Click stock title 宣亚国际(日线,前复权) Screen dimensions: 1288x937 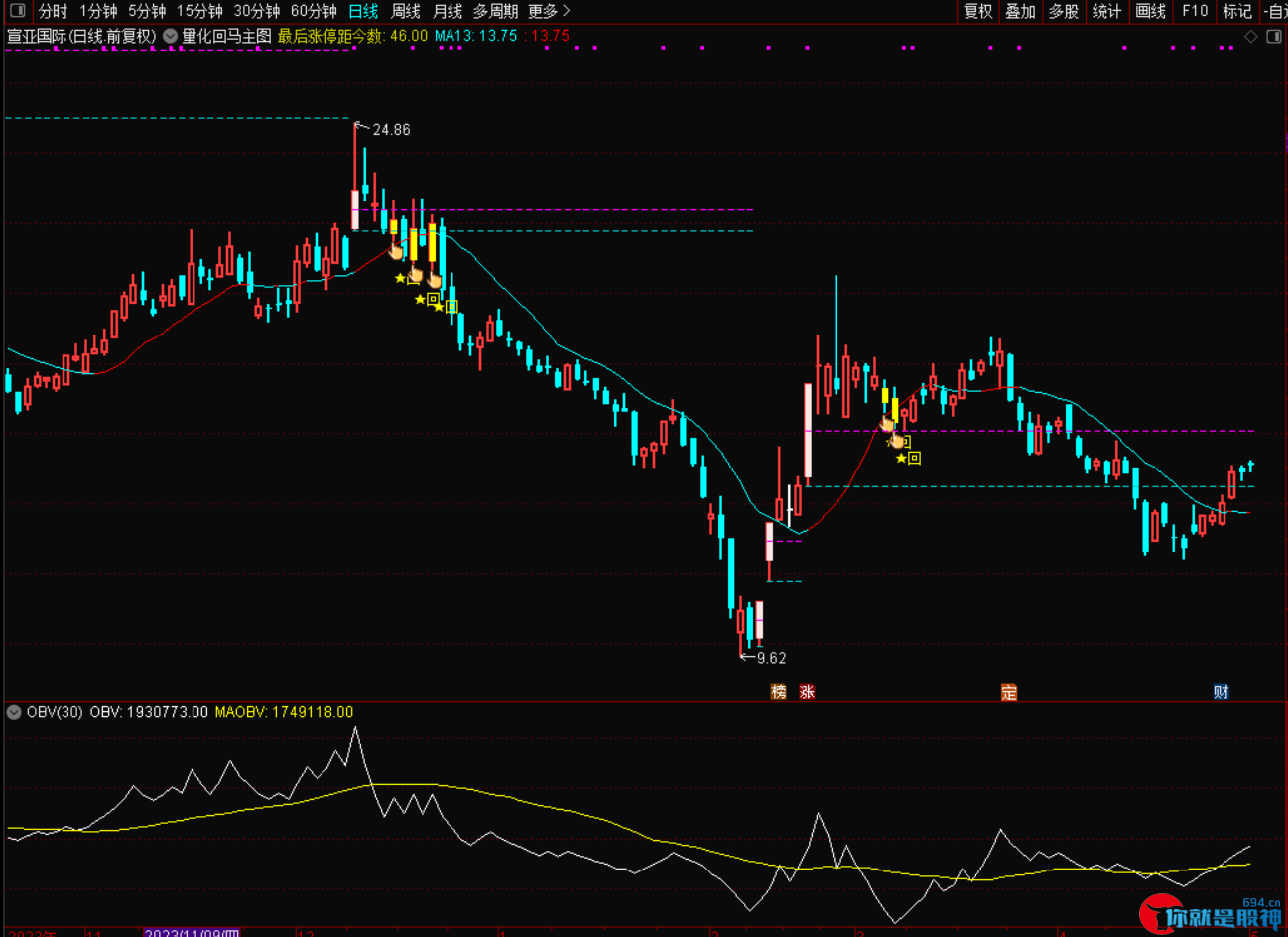click(81, 36)
